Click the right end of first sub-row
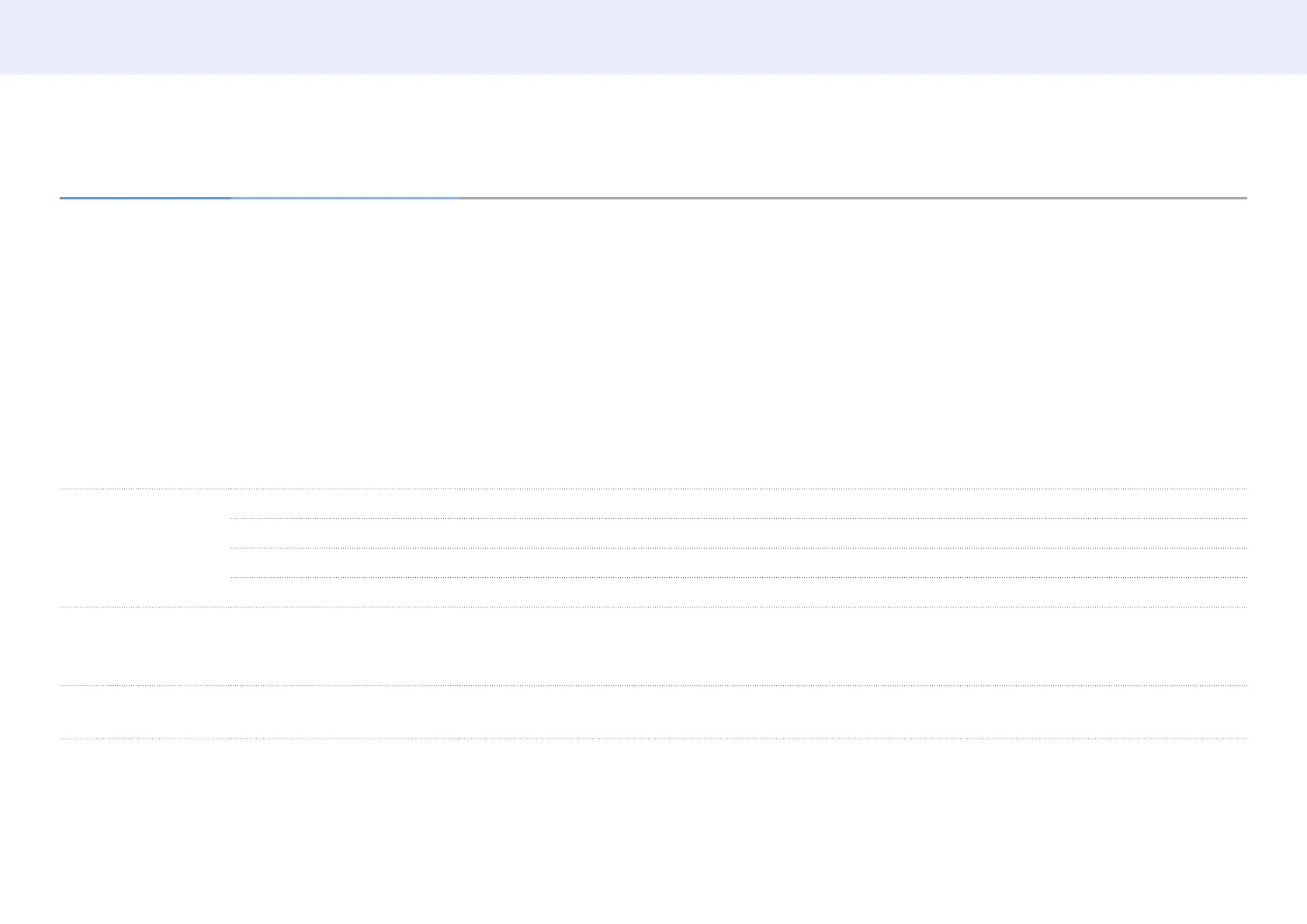 tap(1226, 504)
